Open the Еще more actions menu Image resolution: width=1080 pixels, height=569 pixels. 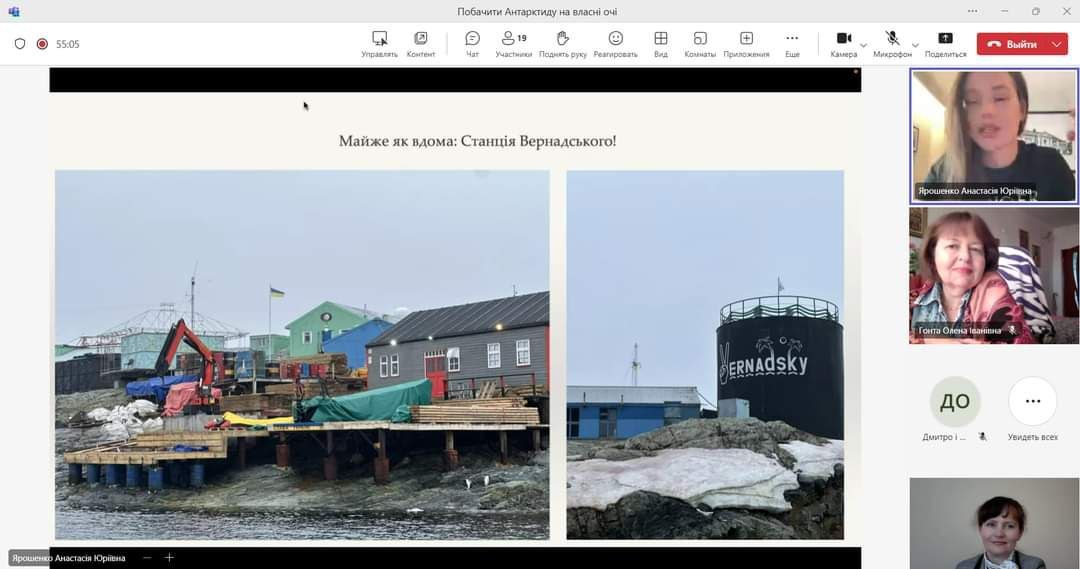792,43
